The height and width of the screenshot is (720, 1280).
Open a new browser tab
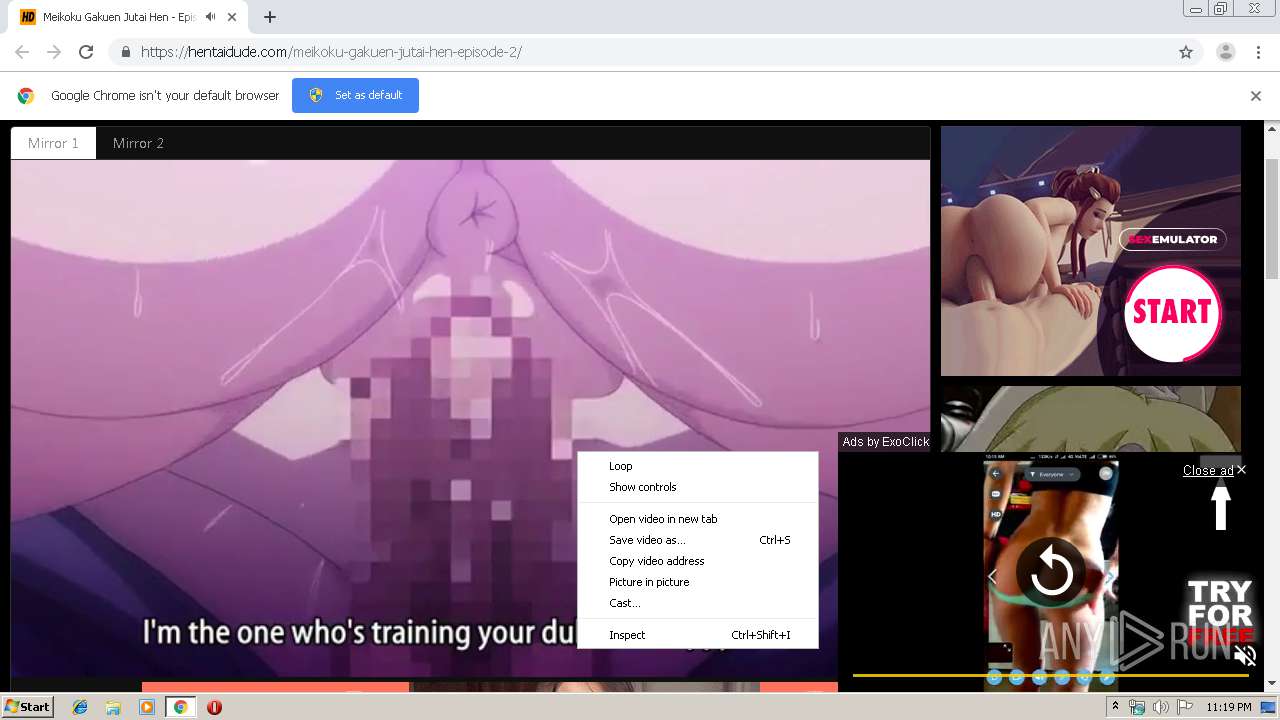click(270, 17)
